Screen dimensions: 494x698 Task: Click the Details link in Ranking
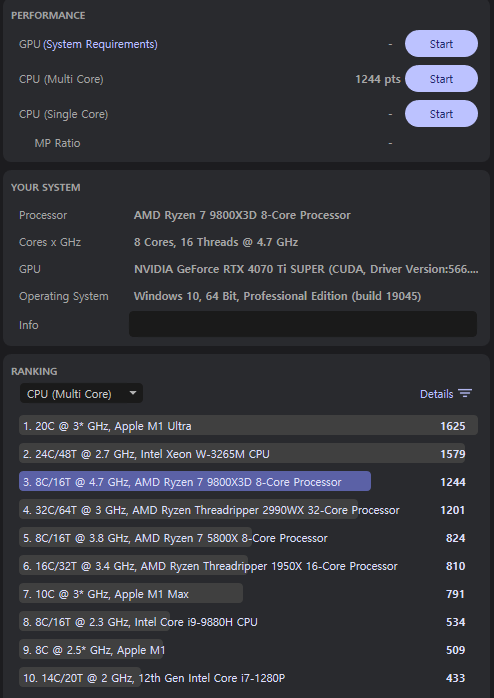pyautogui.click(x=436, y=394)
